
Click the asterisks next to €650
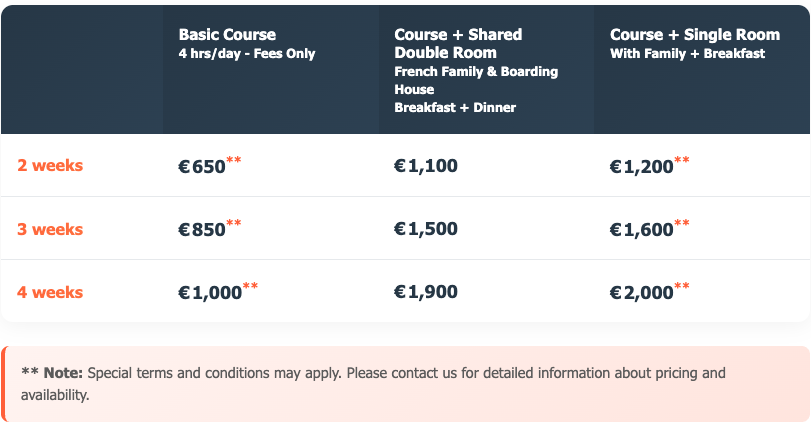(x=234, y=160)
